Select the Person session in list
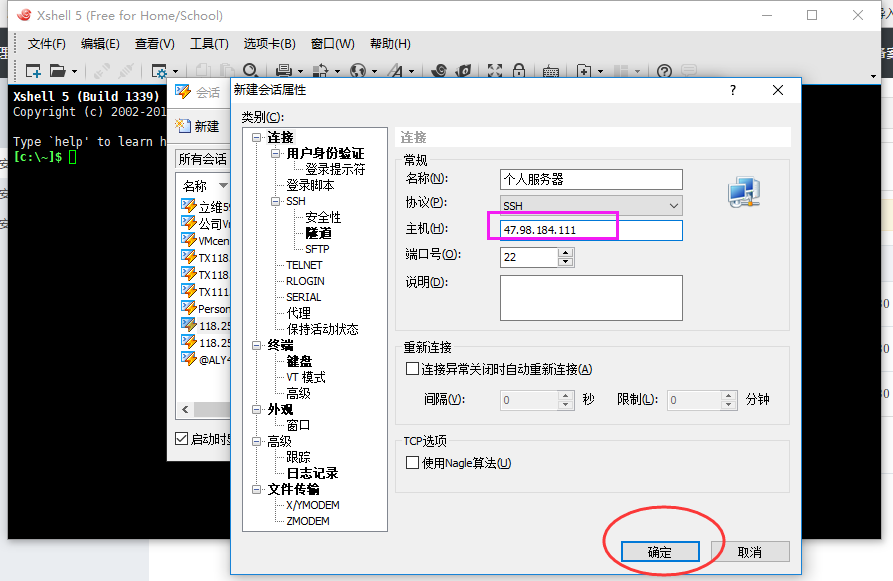The image size is (893, 581). [x=205, y=308]
